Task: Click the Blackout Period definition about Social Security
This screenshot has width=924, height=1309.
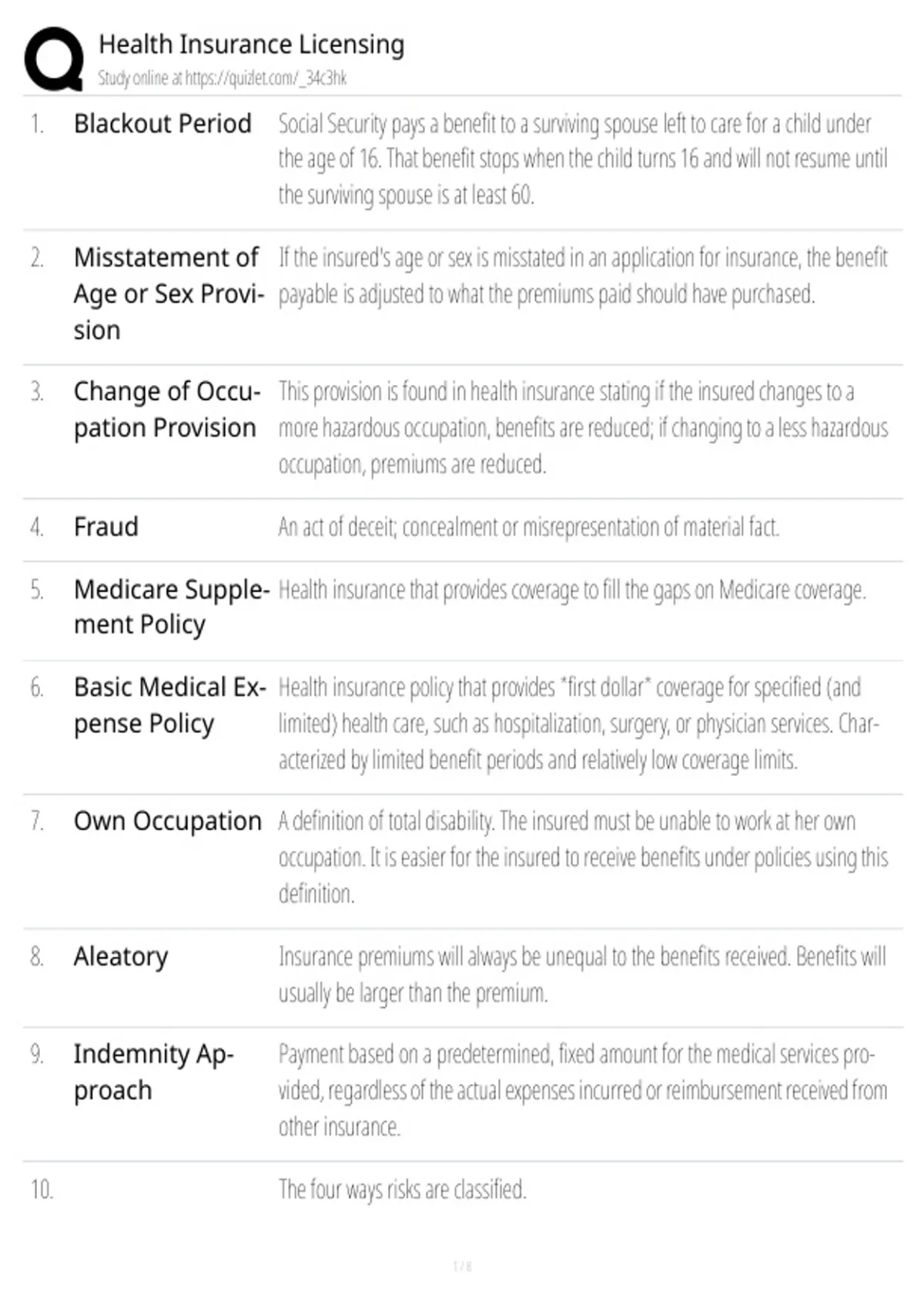Action: [x=583, y=159]
